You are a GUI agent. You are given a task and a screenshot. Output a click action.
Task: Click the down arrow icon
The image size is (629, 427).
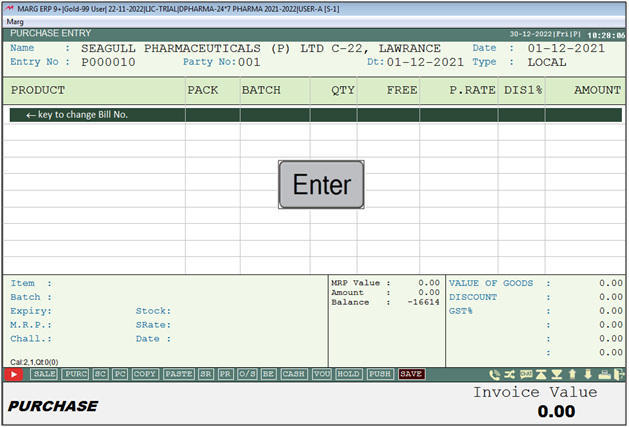click(588, 374)
